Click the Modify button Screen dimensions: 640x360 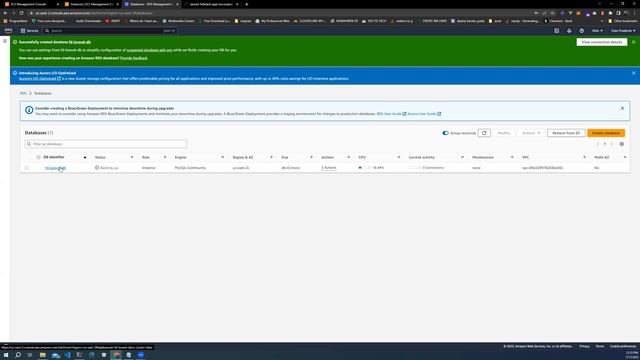[504, 133]
